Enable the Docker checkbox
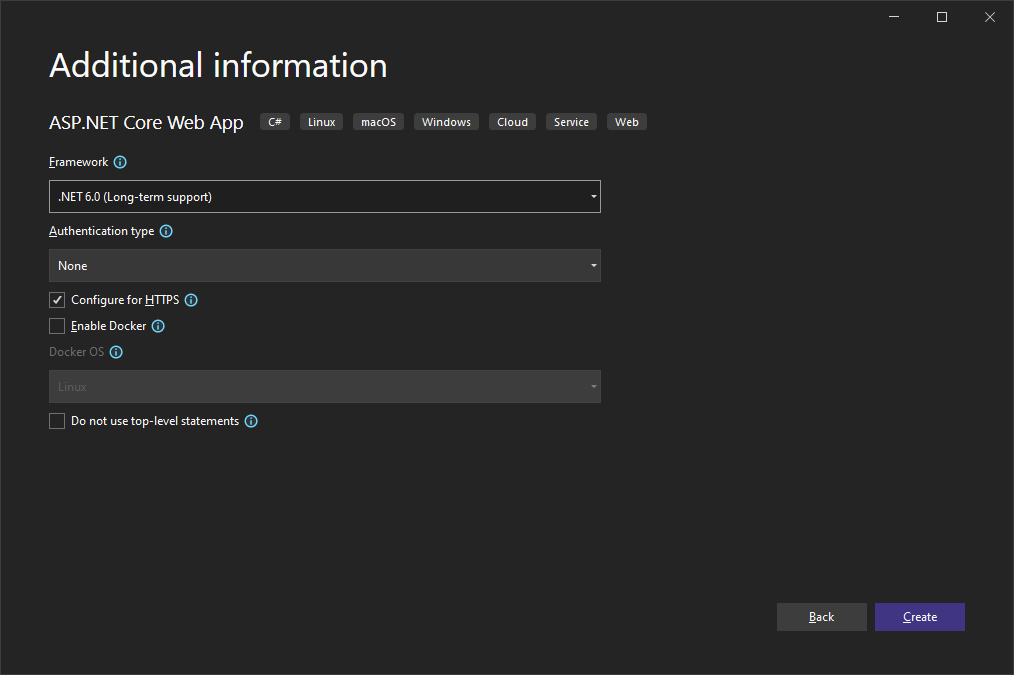Image resolution: width=1014 pixels, height=675 pixels. 57,326
